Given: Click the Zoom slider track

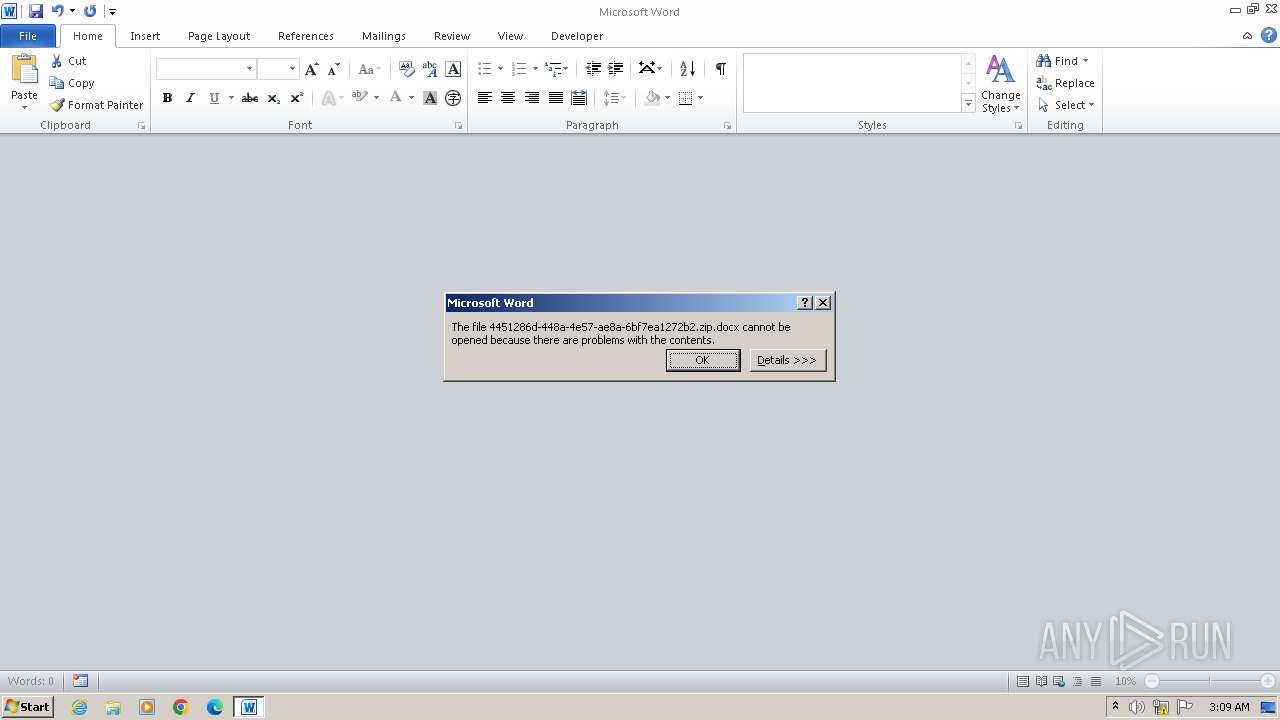Looking at the screenshot, I should [x=1210, y=681].
